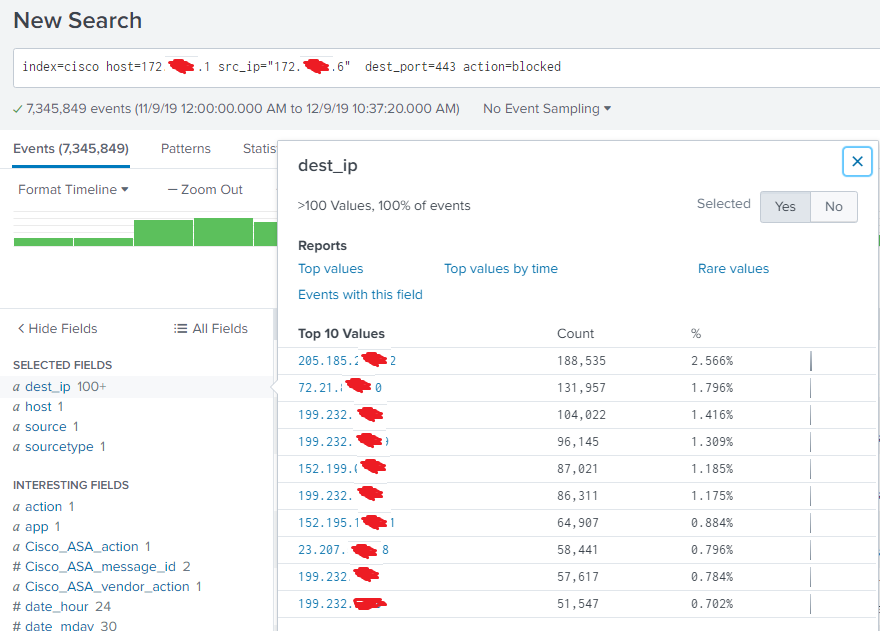Click Events with this field link

coord(360,294)
